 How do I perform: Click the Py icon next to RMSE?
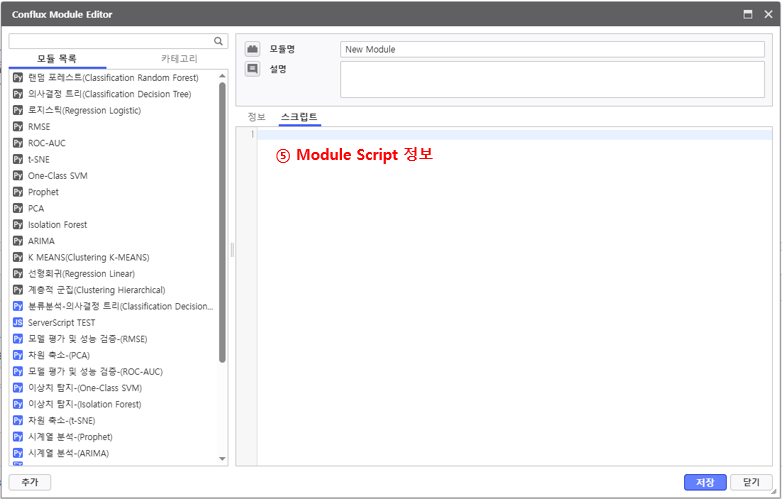coord(18,127)
